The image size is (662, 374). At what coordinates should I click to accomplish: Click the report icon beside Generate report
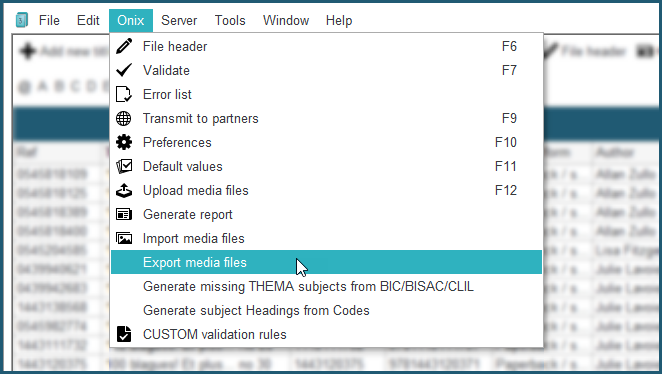pos(124,214)
